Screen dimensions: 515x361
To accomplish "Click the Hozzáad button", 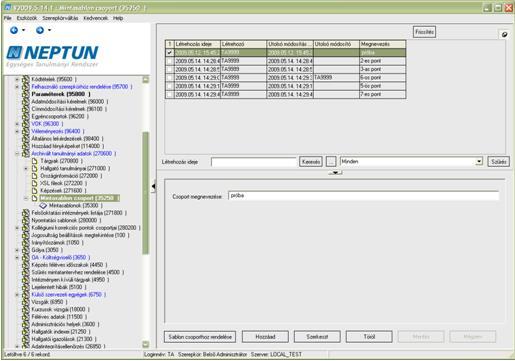I will pos(265,337).
